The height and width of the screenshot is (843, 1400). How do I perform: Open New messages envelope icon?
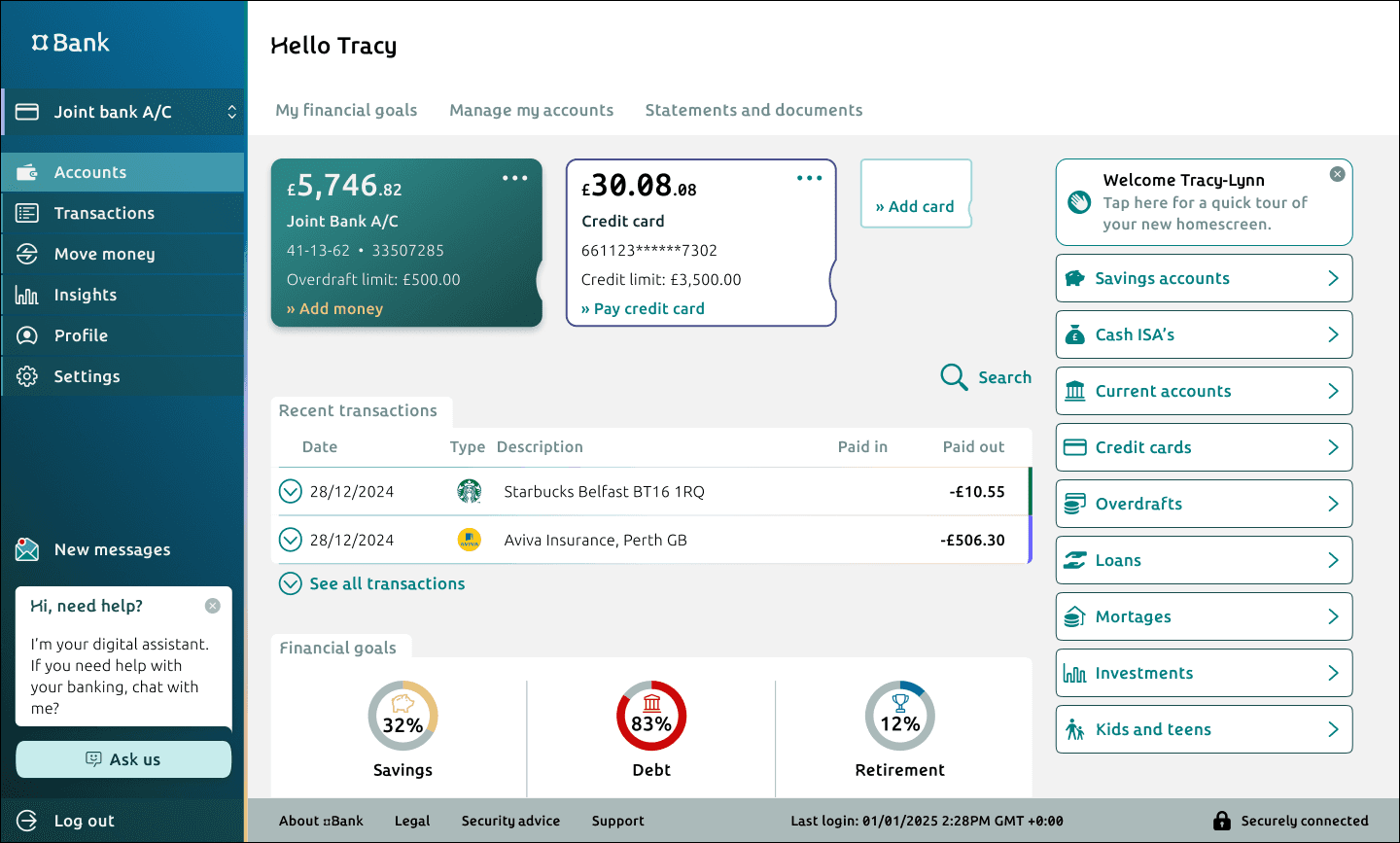coord(27,549)
